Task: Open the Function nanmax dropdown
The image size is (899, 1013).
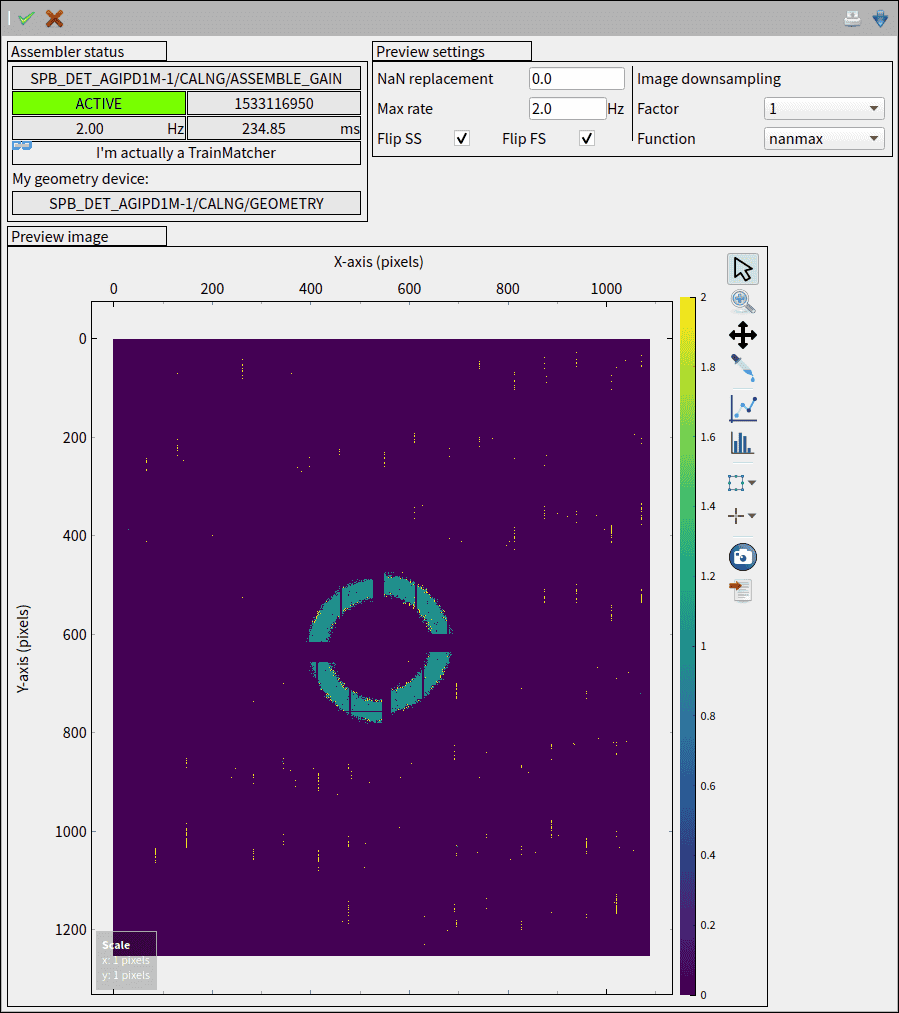Action: tap(824, 138)
